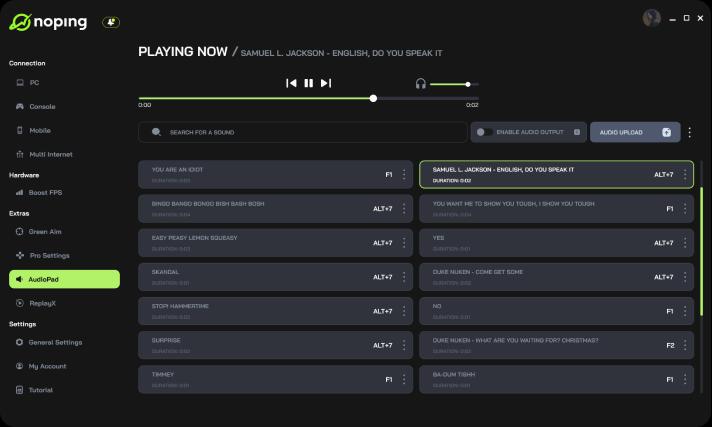This screenshot has width=712, height=427.
Task: Open options for Ba-Dum Tishh sound
Action: coord(685,379)
